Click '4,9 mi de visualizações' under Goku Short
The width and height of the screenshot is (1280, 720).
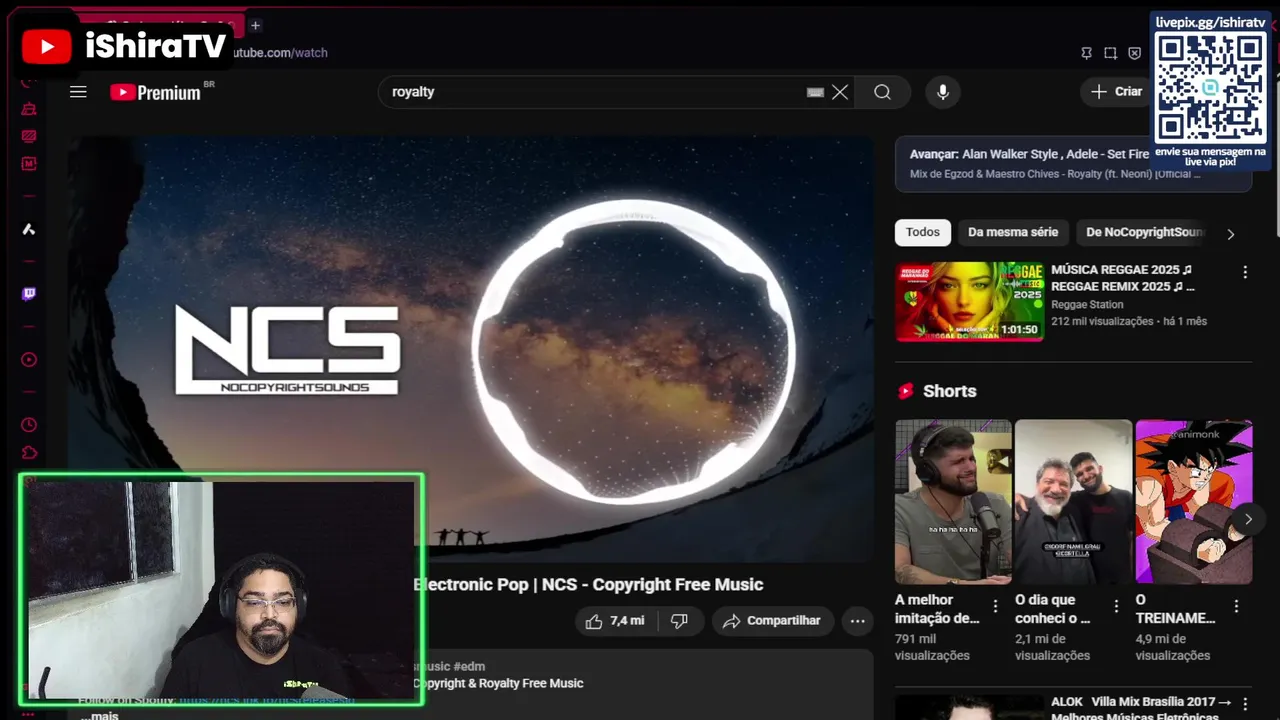[1172, 647]
